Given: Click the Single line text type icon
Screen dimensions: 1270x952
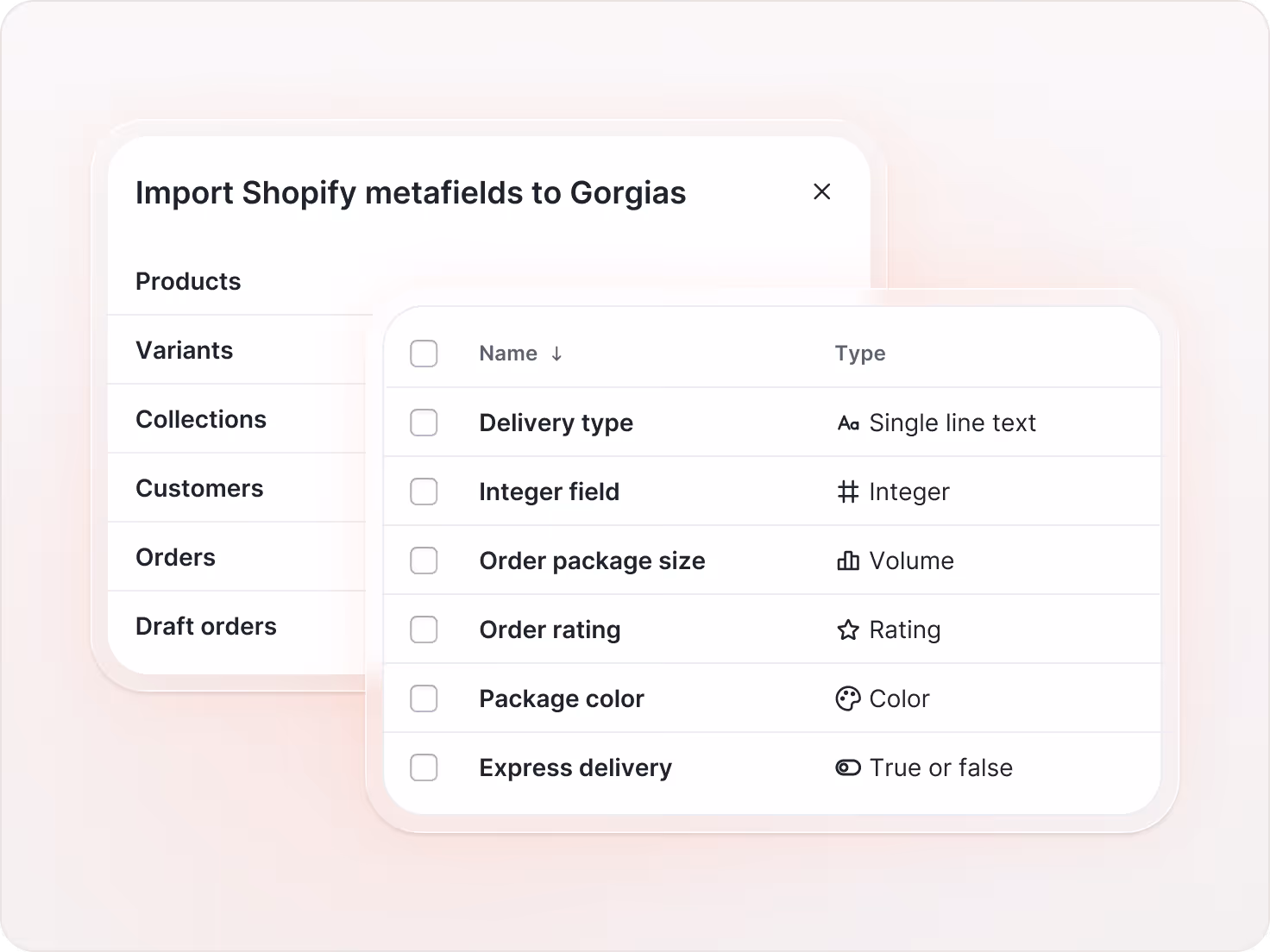Looking at the screenshot, I should click(x=848, y=423).
